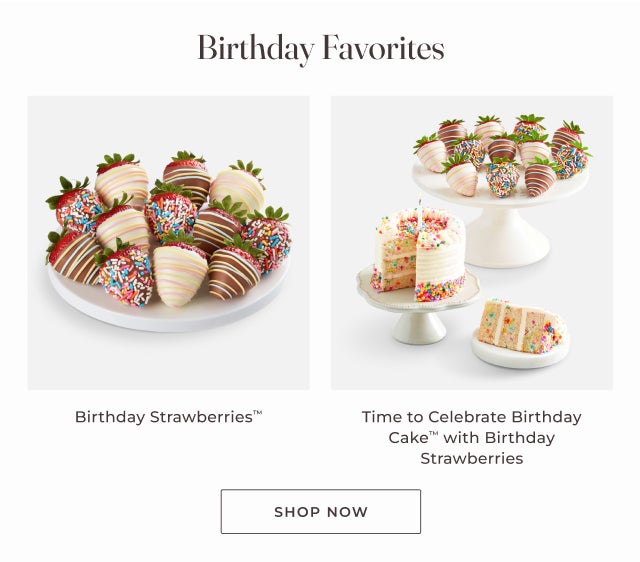This screenshot has width=640, height=562.
Task: Click the word Favorites in the heading
Action: (x=383, y=48)
